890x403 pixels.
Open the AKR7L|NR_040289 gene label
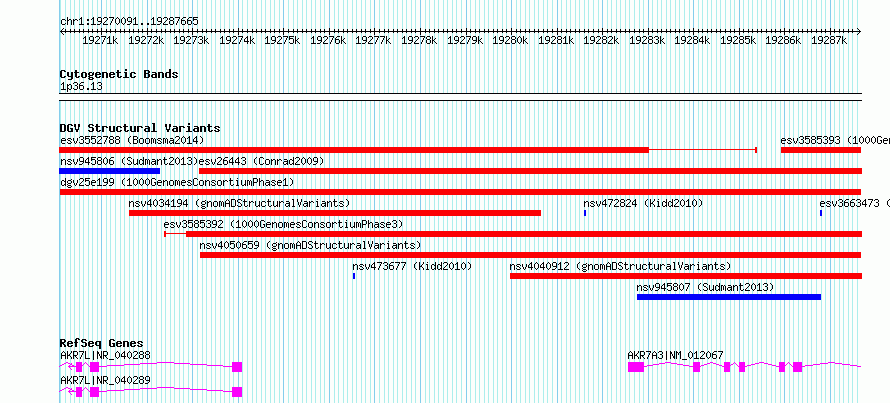click(x=106, y=380)
